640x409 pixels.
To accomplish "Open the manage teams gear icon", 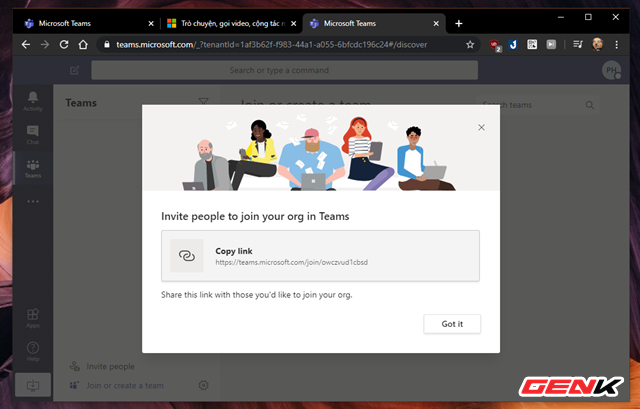I will (203, 385).
